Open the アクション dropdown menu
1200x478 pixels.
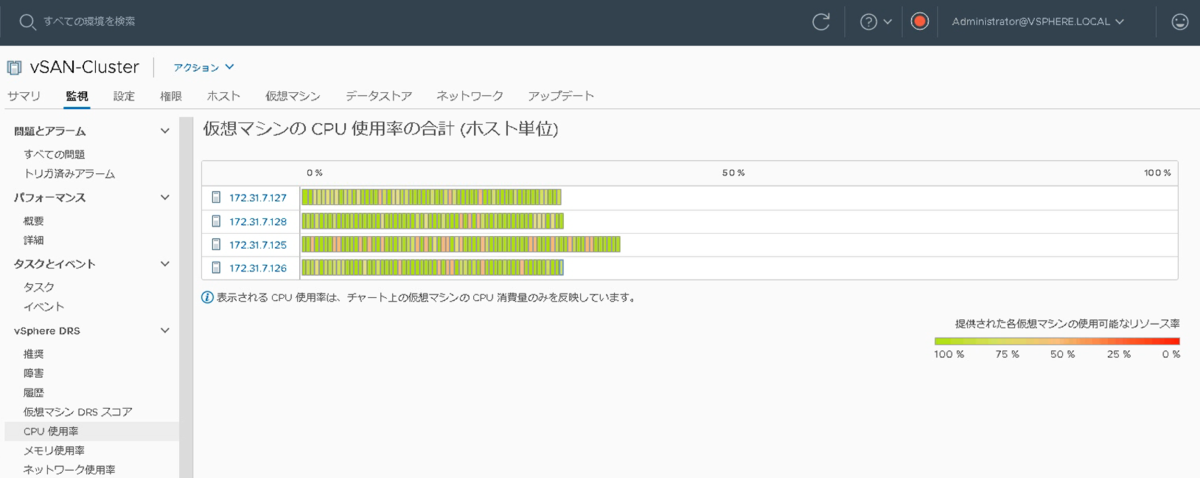point(203,68)
